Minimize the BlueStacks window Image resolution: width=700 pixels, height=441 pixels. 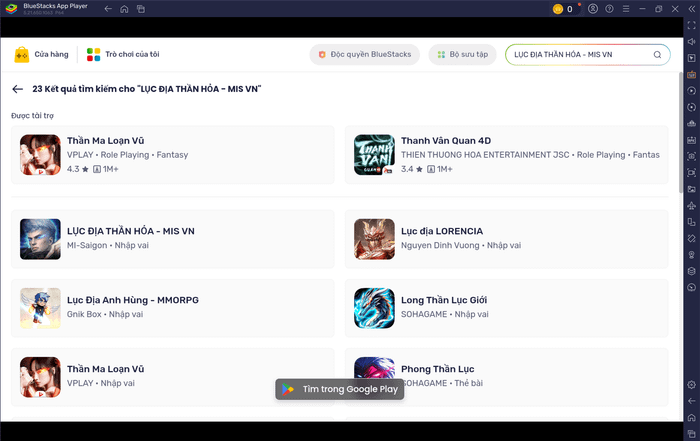pyautogui.click(x=642, y=9)
